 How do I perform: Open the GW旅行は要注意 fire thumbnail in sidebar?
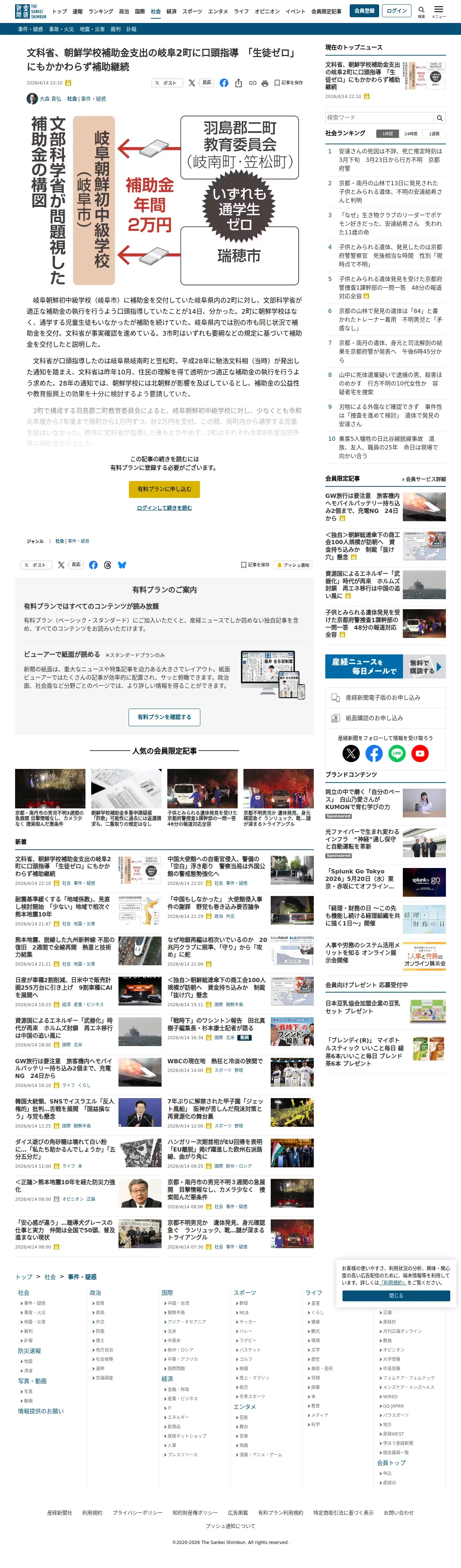click(x=424, y=507)
